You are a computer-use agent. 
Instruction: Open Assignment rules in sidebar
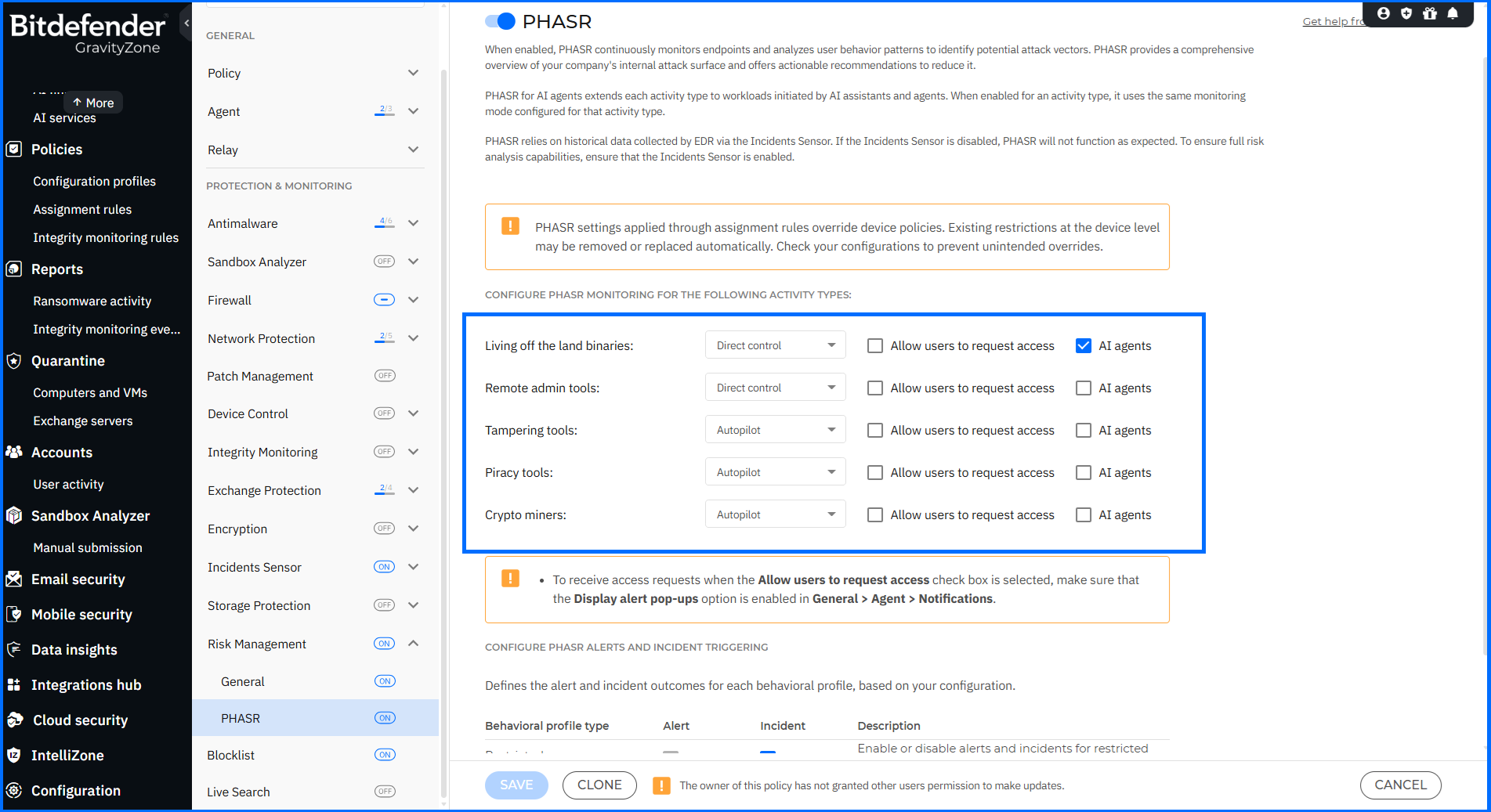[x=82, y=209]
